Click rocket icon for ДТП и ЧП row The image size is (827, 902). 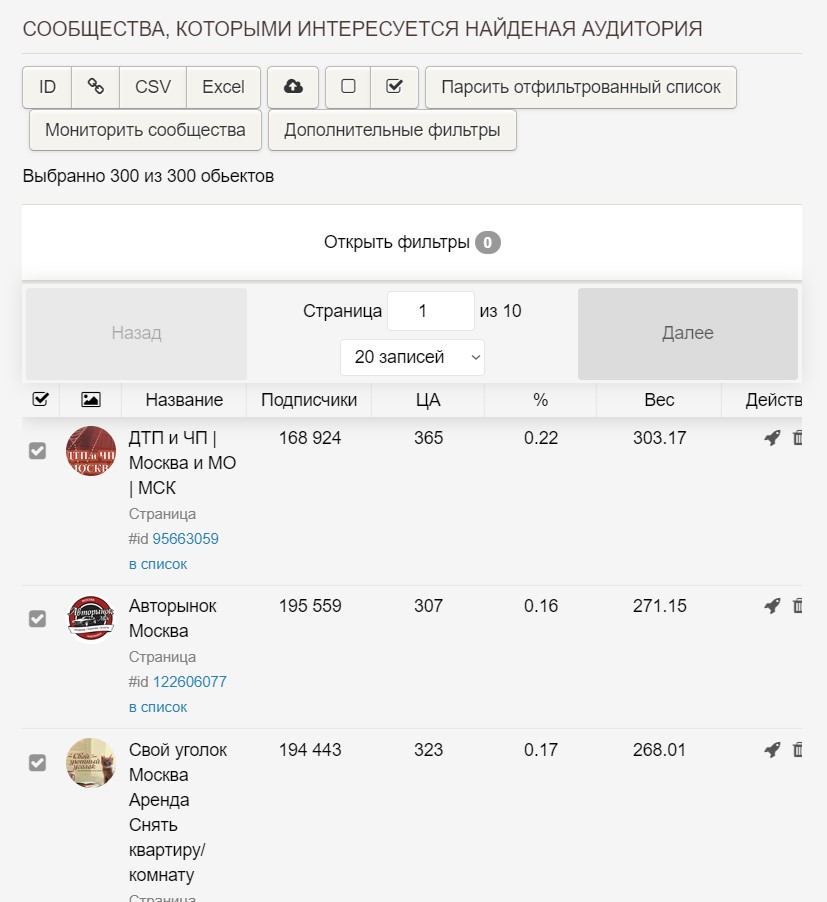coord(771,438)
